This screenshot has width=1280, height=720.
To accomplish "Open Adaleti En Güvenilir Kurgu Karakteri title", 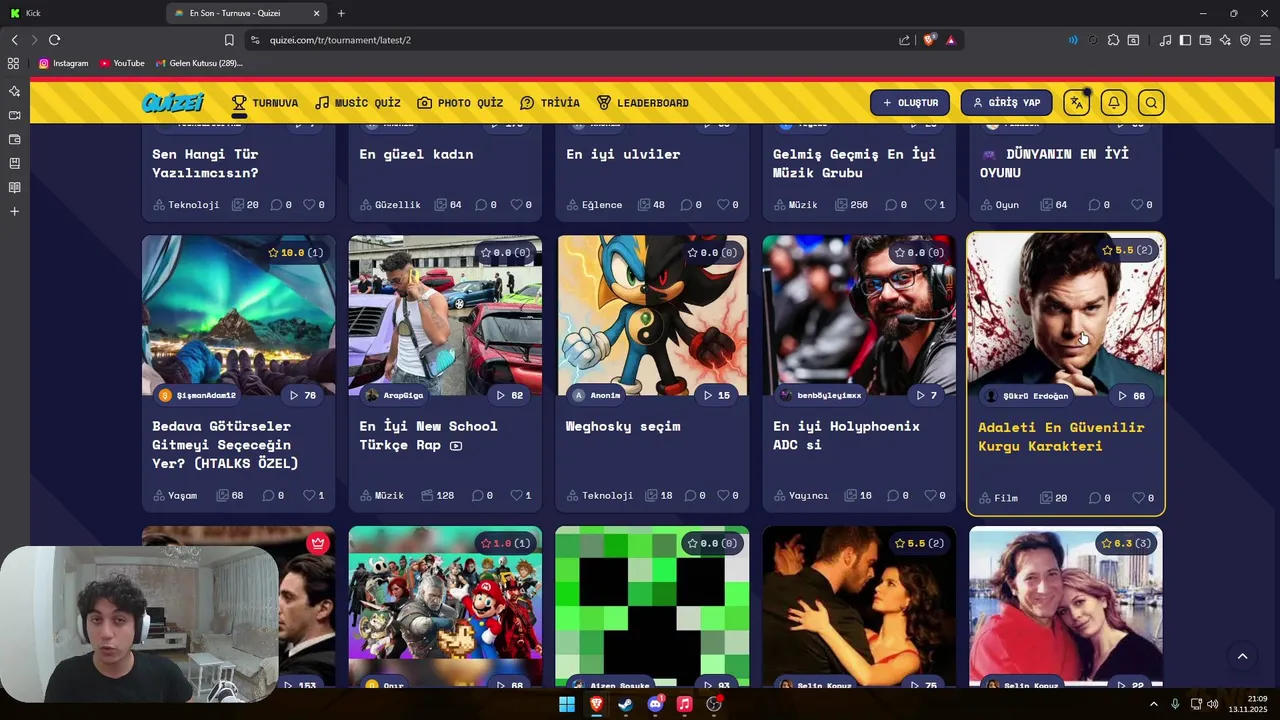I will point(1061,437).
